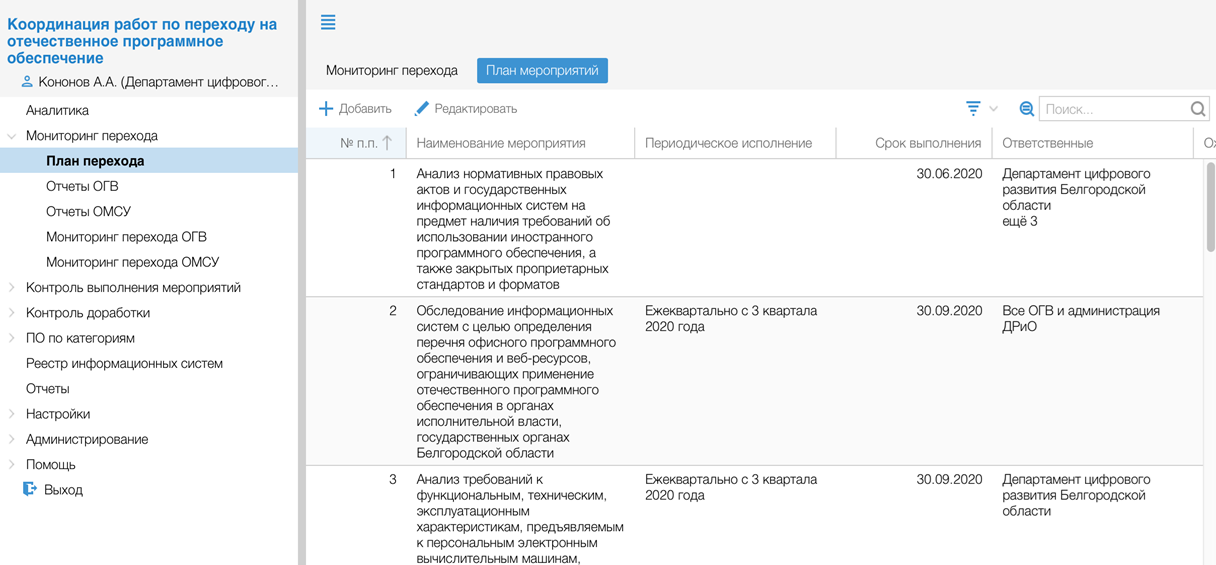Open the filter icon in toolbar
This screenshot has width=1216, height=565.
click(x=973, y=109)
